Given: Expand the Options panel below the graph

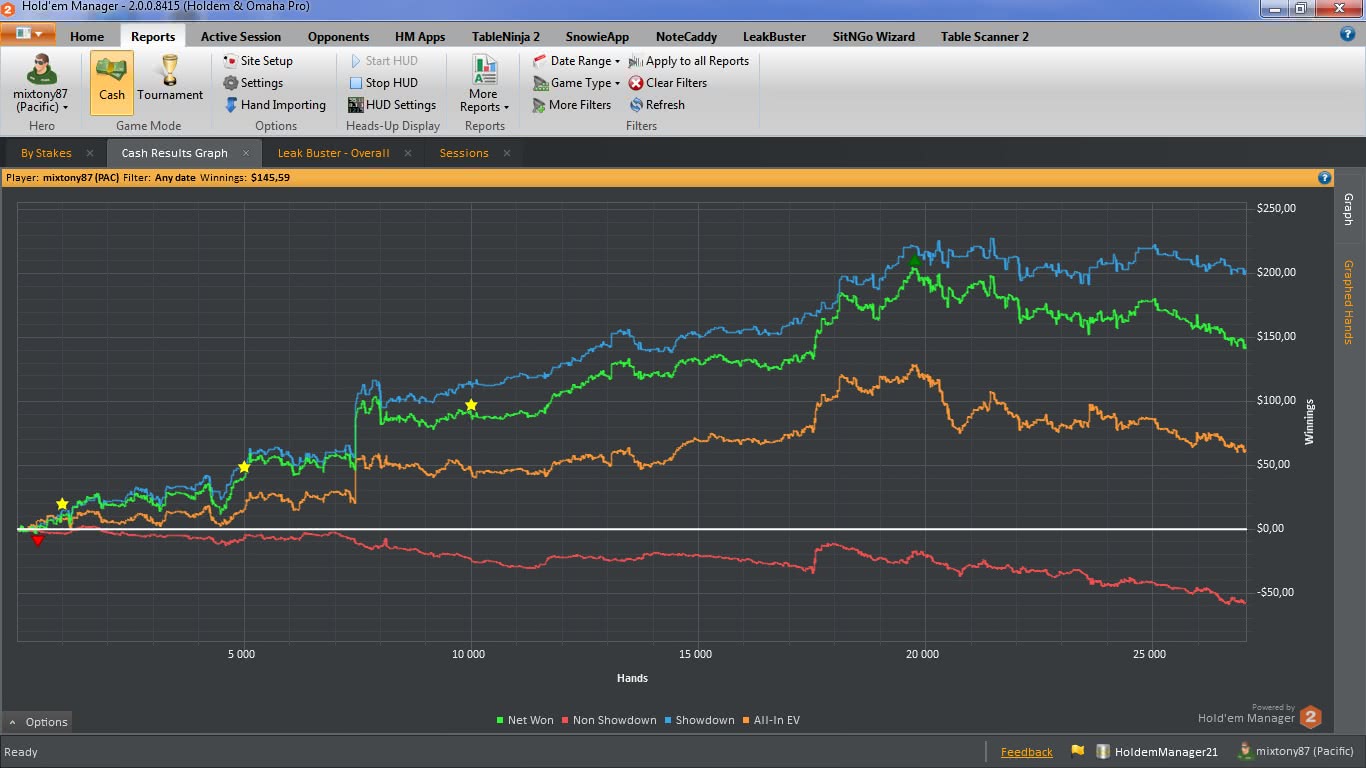Looking at the screenshot, I should click(x=38, y=722).
